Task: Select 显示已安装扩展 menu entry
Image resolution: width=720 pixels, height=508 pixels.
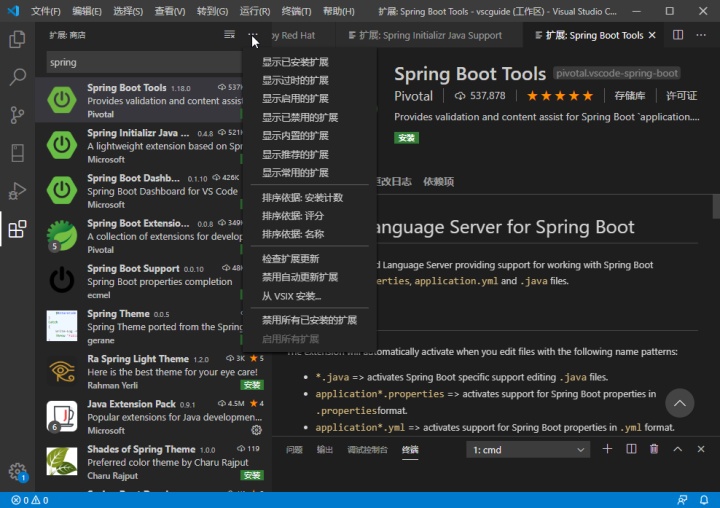Action: (x=295, y=62)
